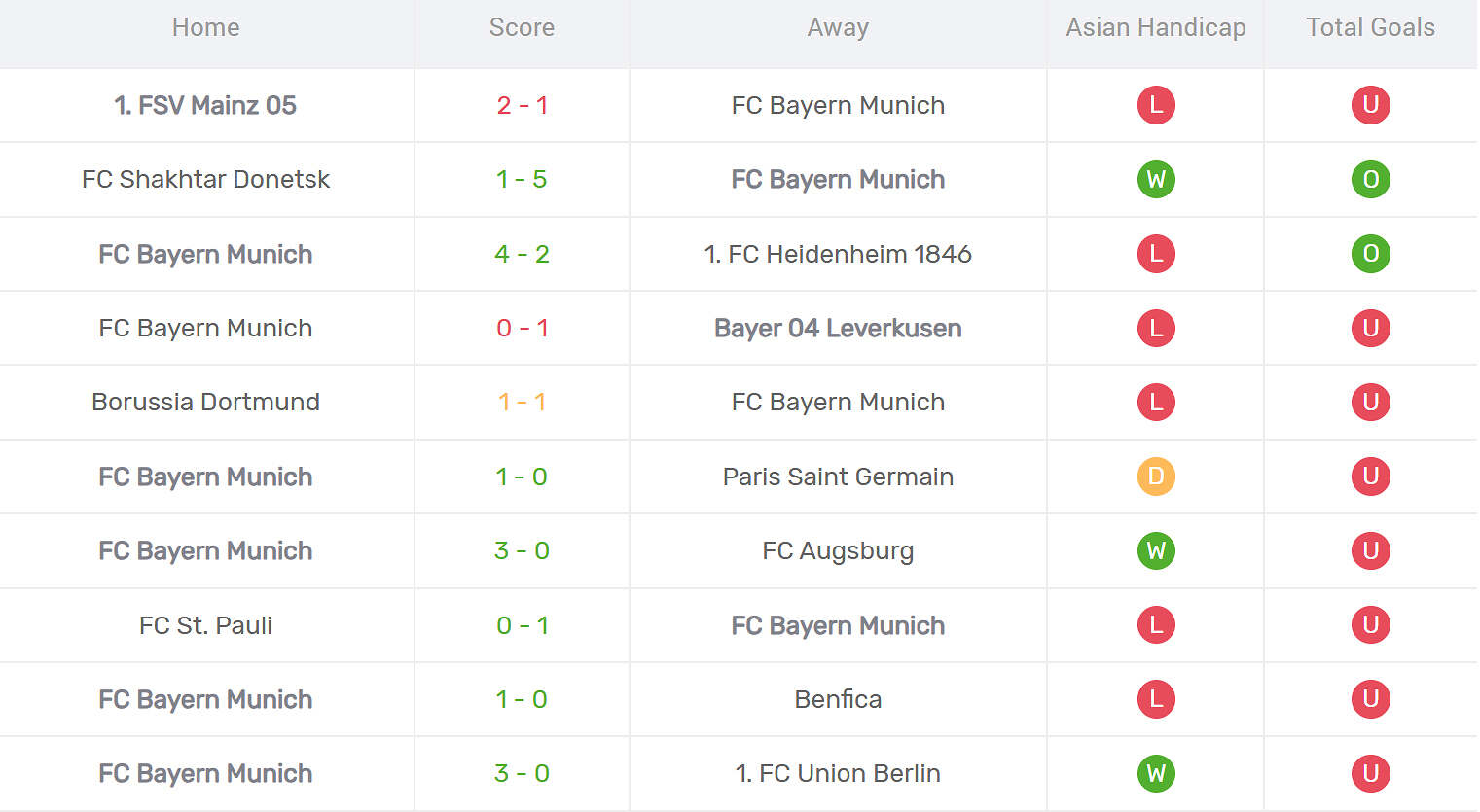The height and width of the screenshot is (812, 1480).
Task: Click the red U badge in the Leverkusen row
Action: pos(1370,328)
